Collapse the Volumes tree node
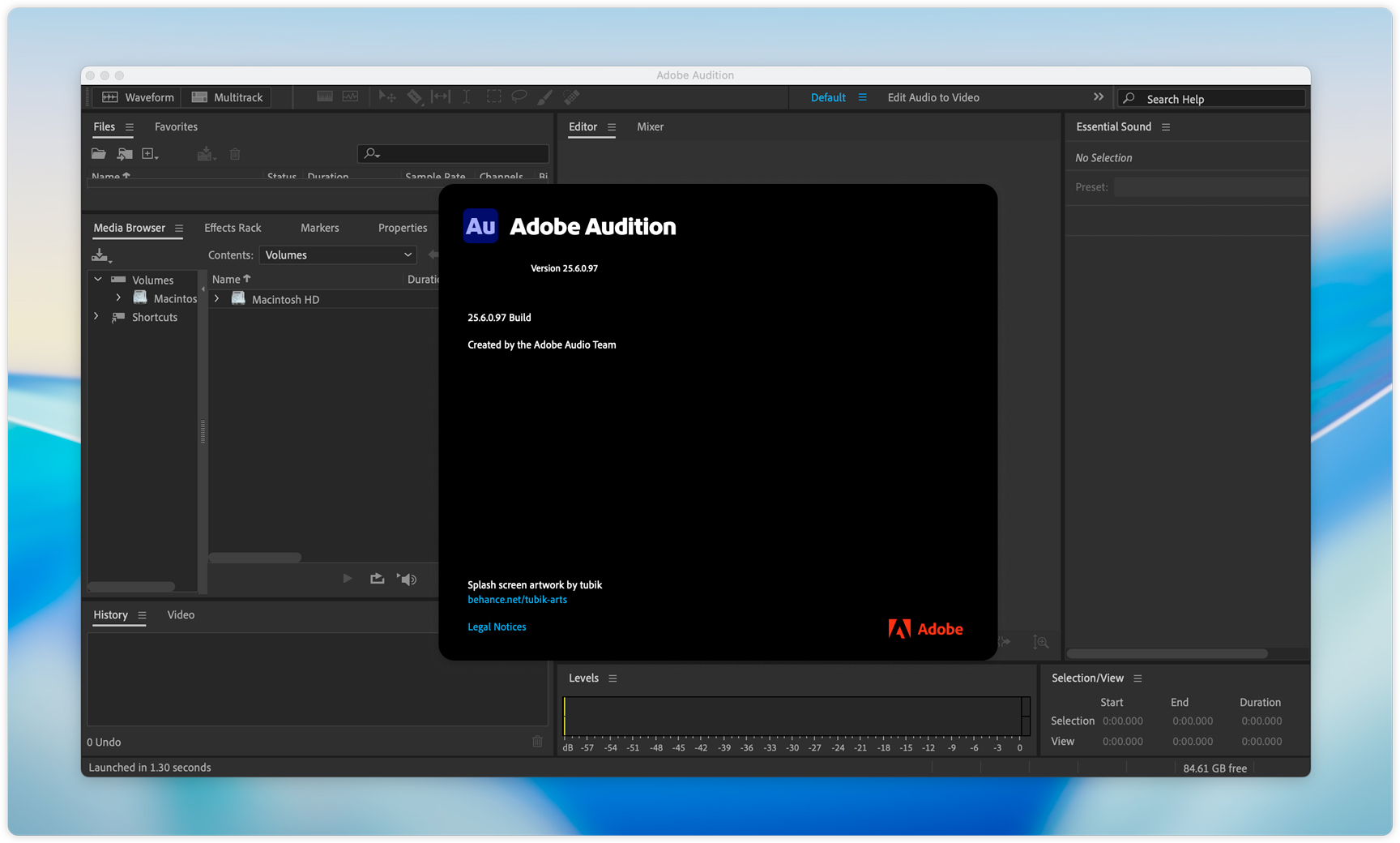1400x843 pixels. [98, 280]
